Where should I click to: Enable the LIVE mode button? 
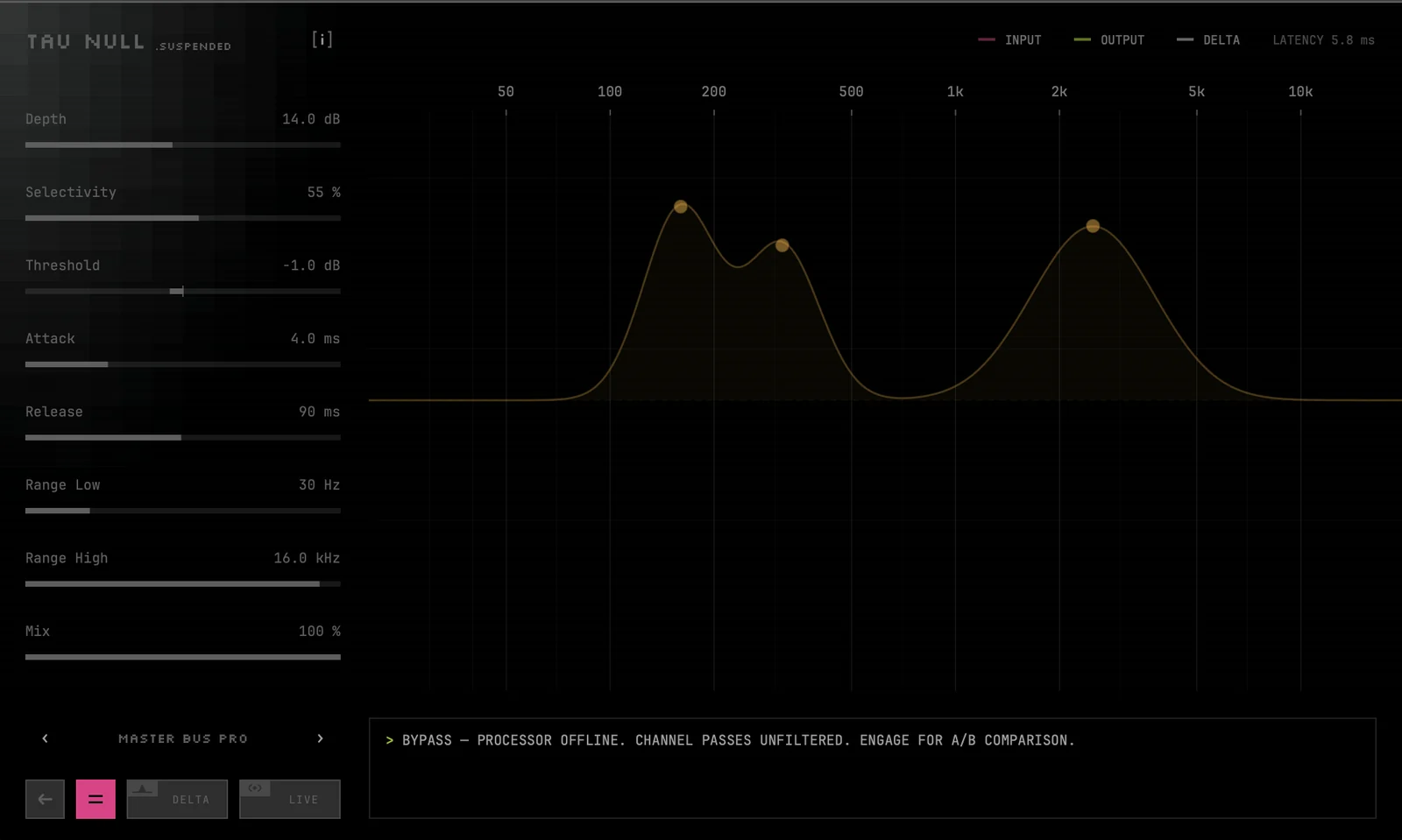290,799
